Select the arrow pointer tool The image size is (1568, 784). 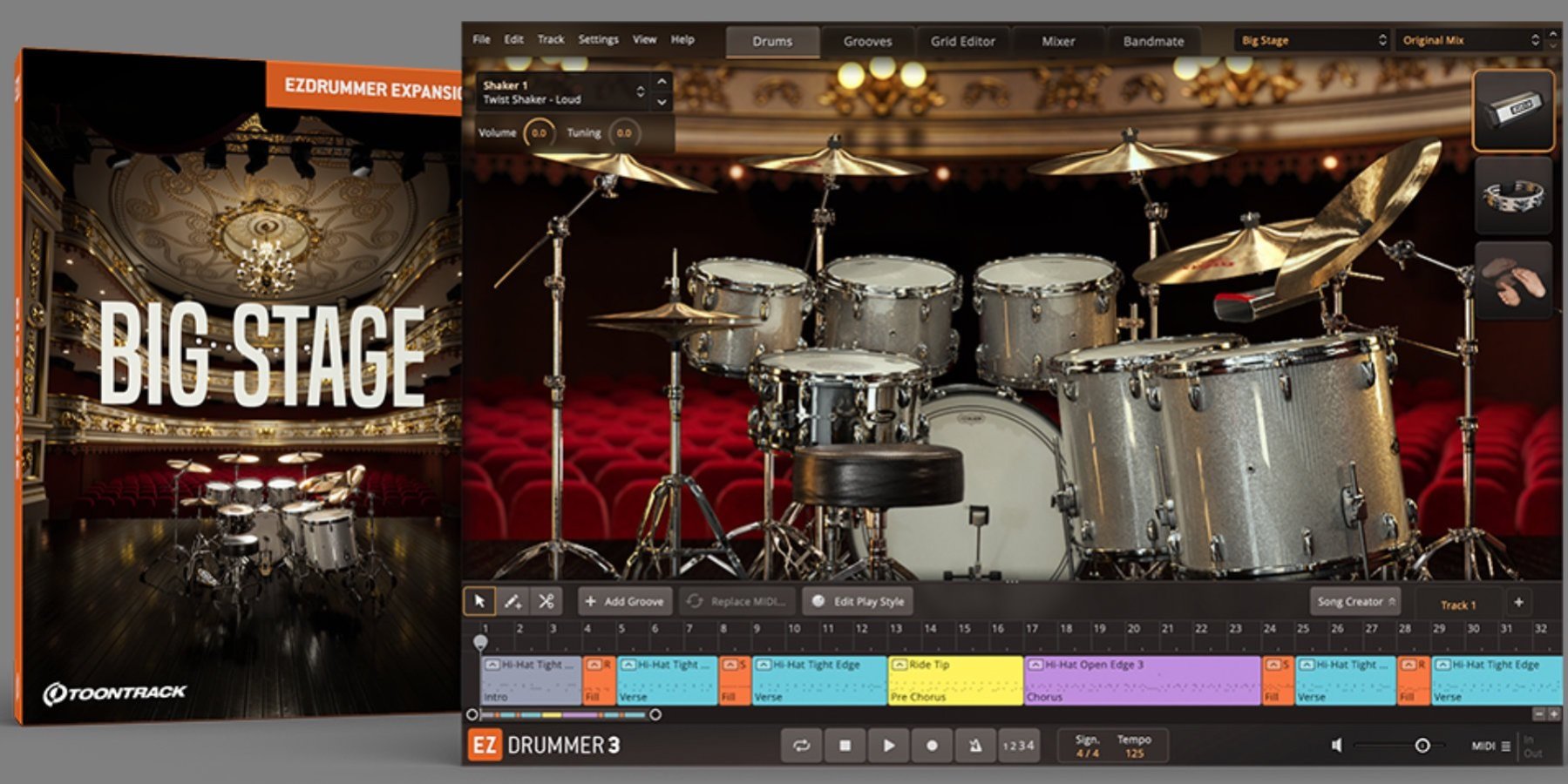point(479,601)
